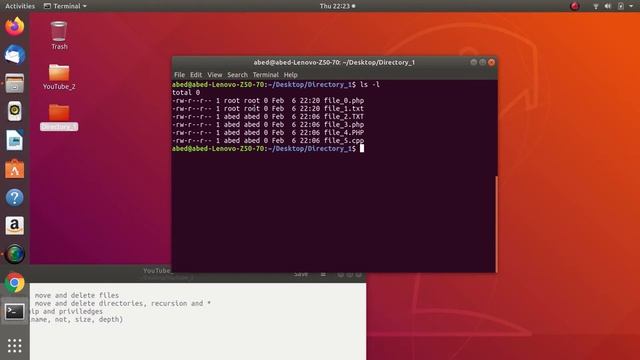Click 'recursion and *' line in editor

181,303
